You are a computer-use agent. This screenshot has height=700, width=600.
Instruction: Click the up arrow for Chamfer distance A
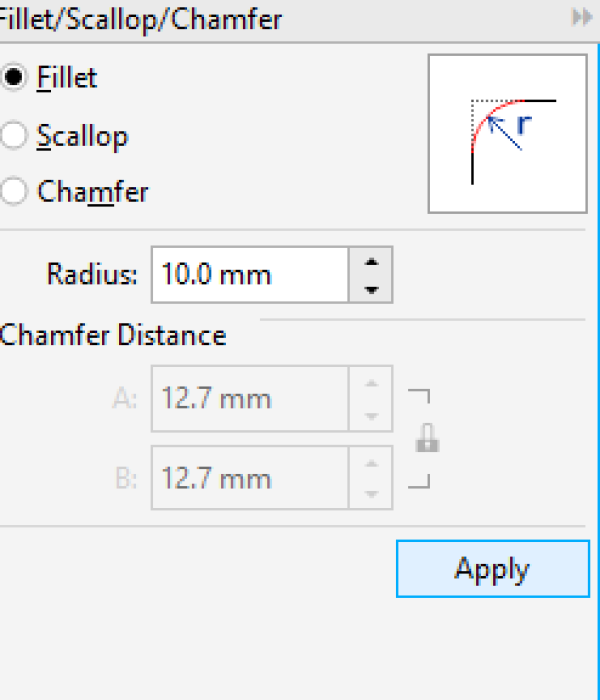coord(371,385)
